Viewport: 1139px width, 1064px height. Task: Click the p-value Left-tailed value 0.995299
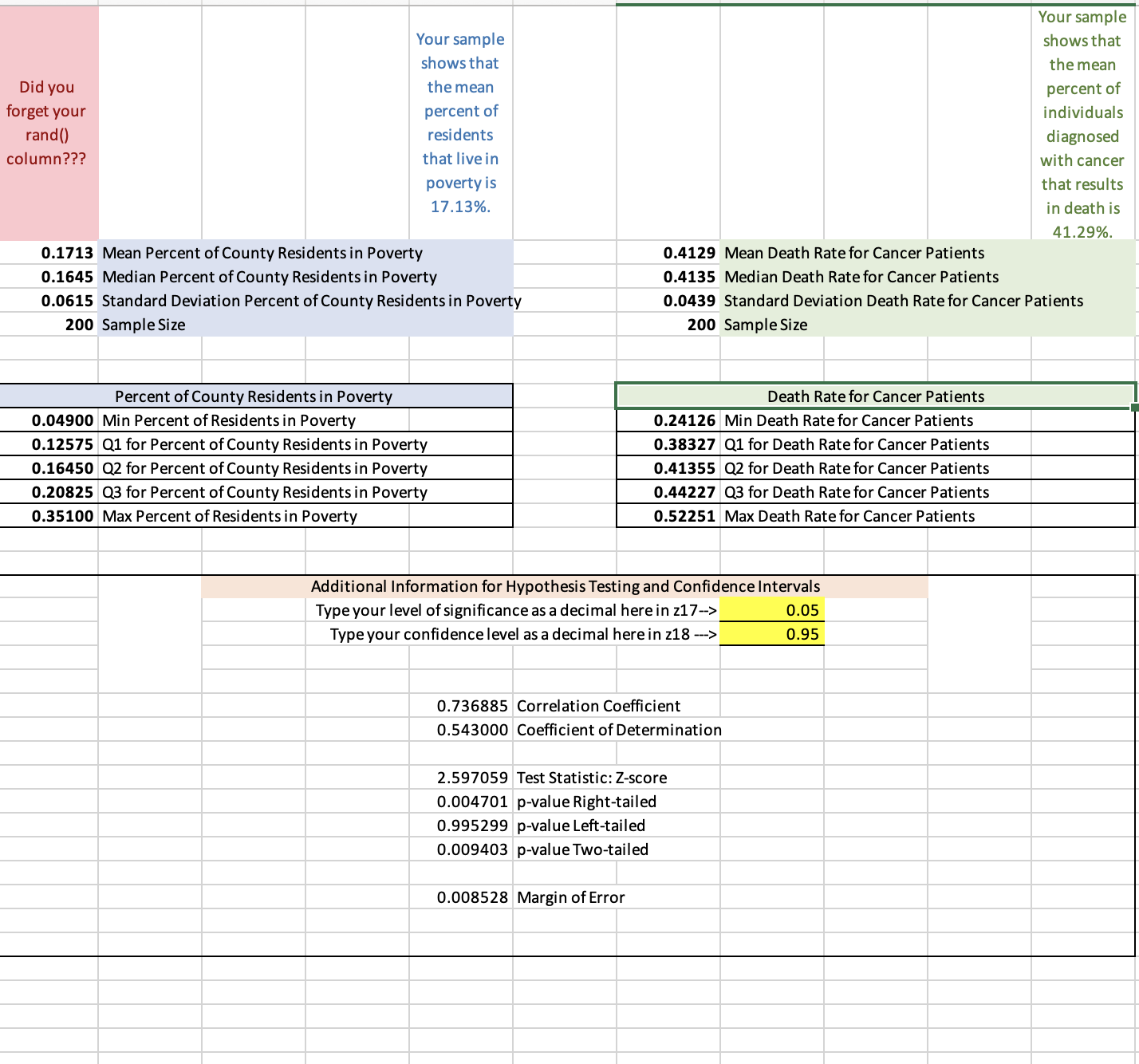coord(472,826)
